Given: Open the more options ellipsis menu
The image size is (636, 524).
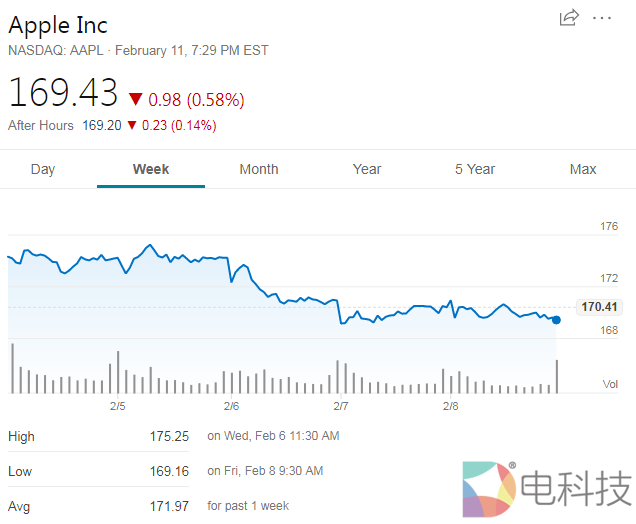Looking at the screenshot, I should coord(601,17).
